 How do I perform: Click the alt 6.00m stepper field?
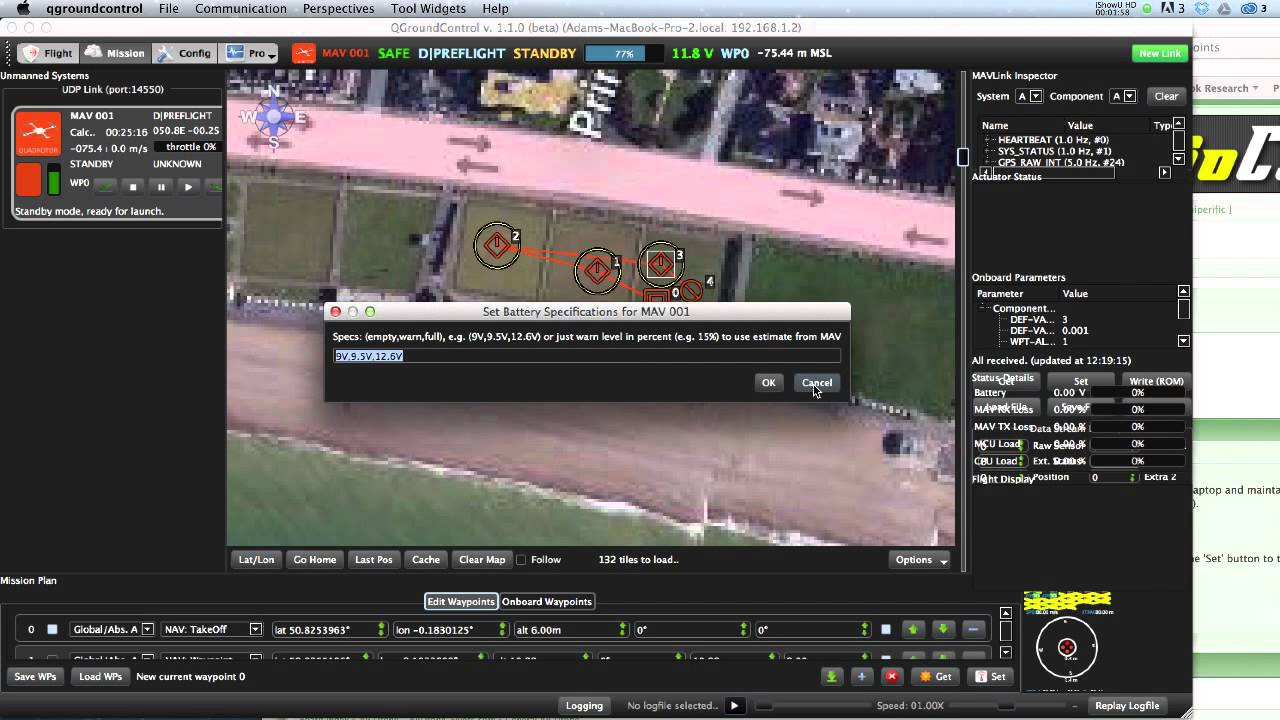click(570, 630)
